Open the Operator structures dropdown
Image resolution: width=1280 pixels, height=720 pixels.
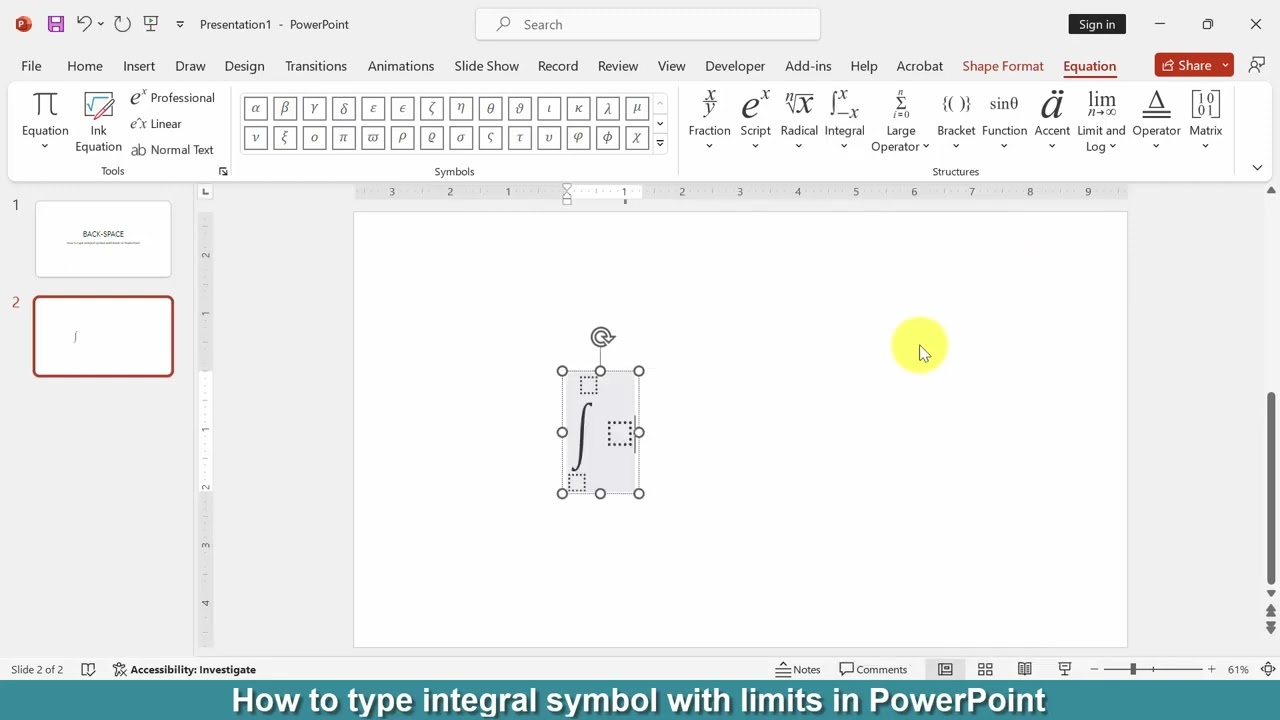(x=1156, y=120)
